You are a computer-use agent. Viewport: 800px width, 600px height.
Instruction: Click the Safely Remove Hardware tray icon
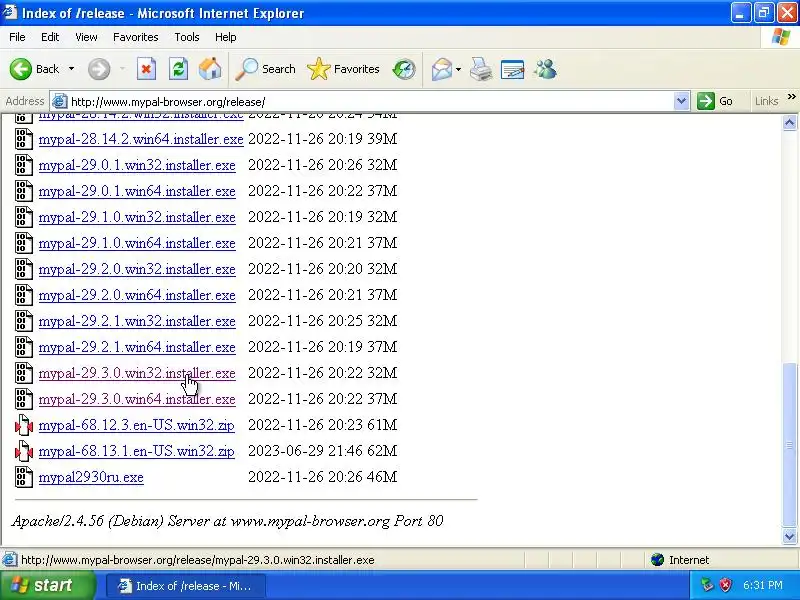coord(707,585)
